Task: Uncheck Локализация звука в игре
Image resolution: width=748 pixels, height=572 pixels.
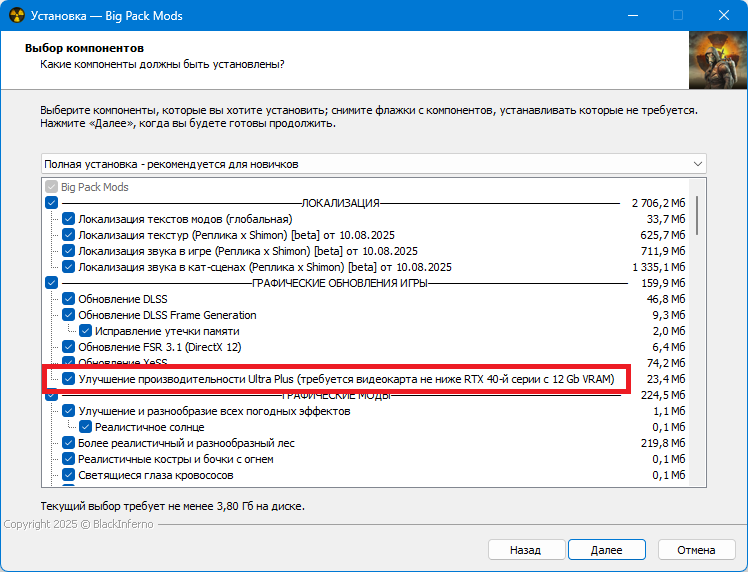Action: point(68,251)
